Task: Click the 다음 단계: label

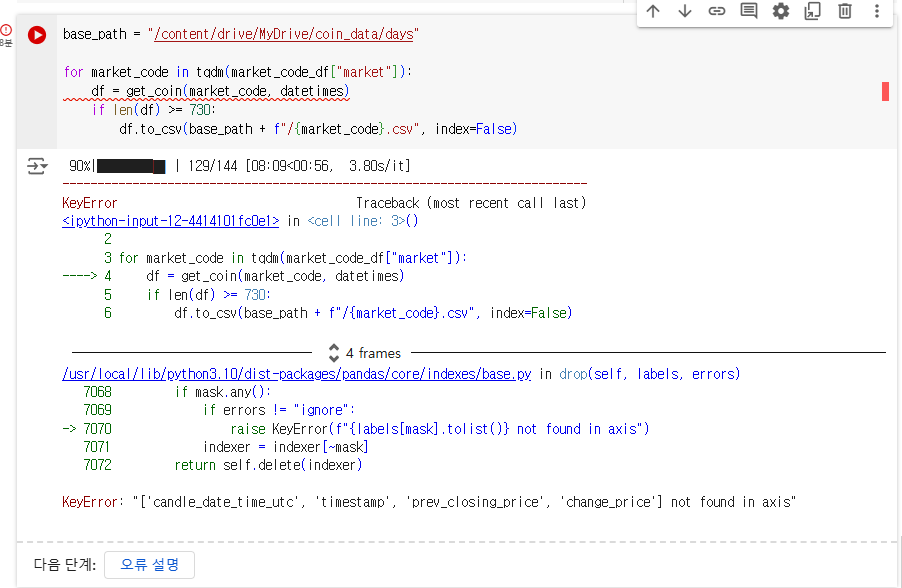Action: click(64, 565)
